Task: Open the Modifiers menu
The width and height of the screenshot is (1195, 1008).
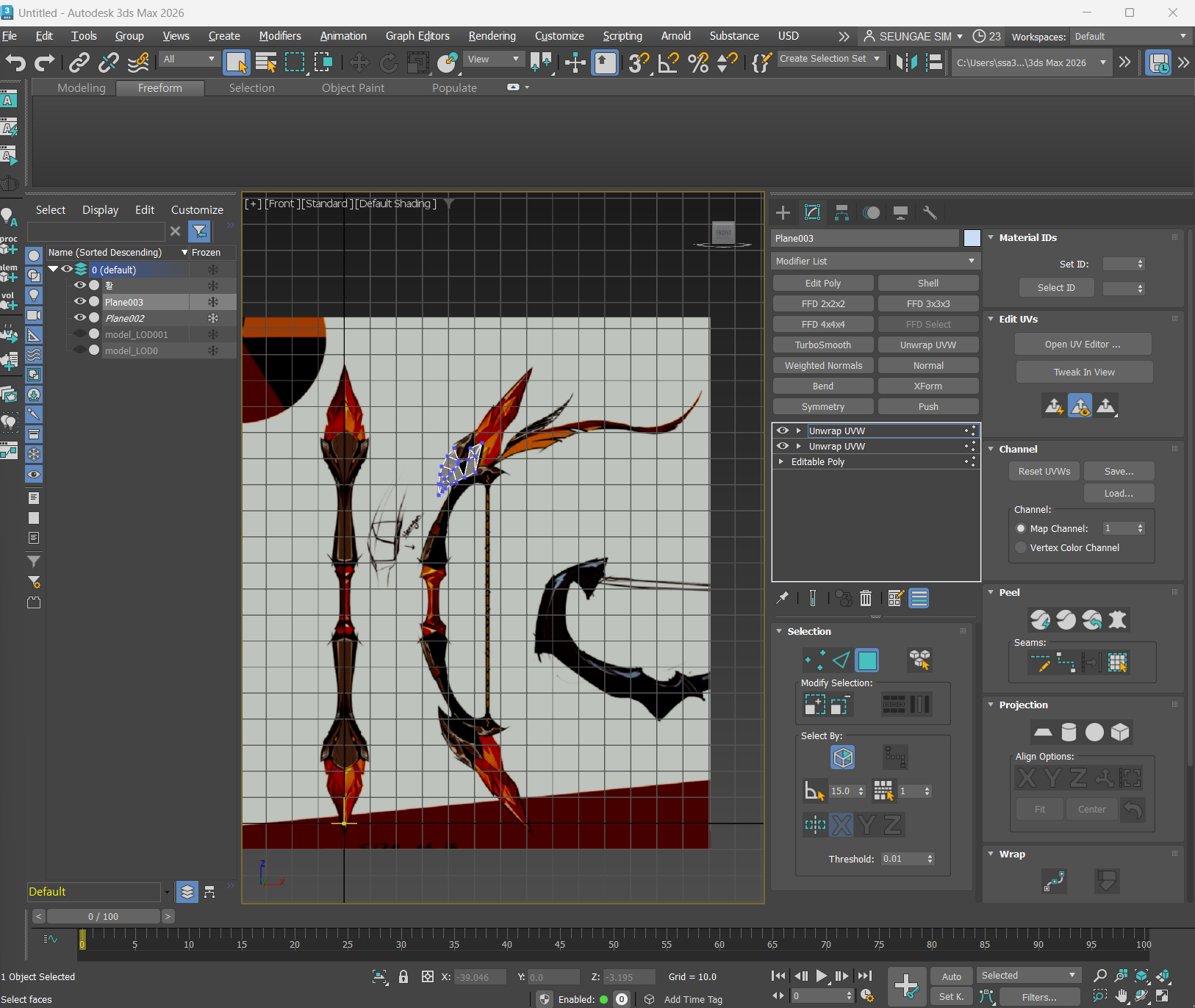Action: tap(280, 36)
